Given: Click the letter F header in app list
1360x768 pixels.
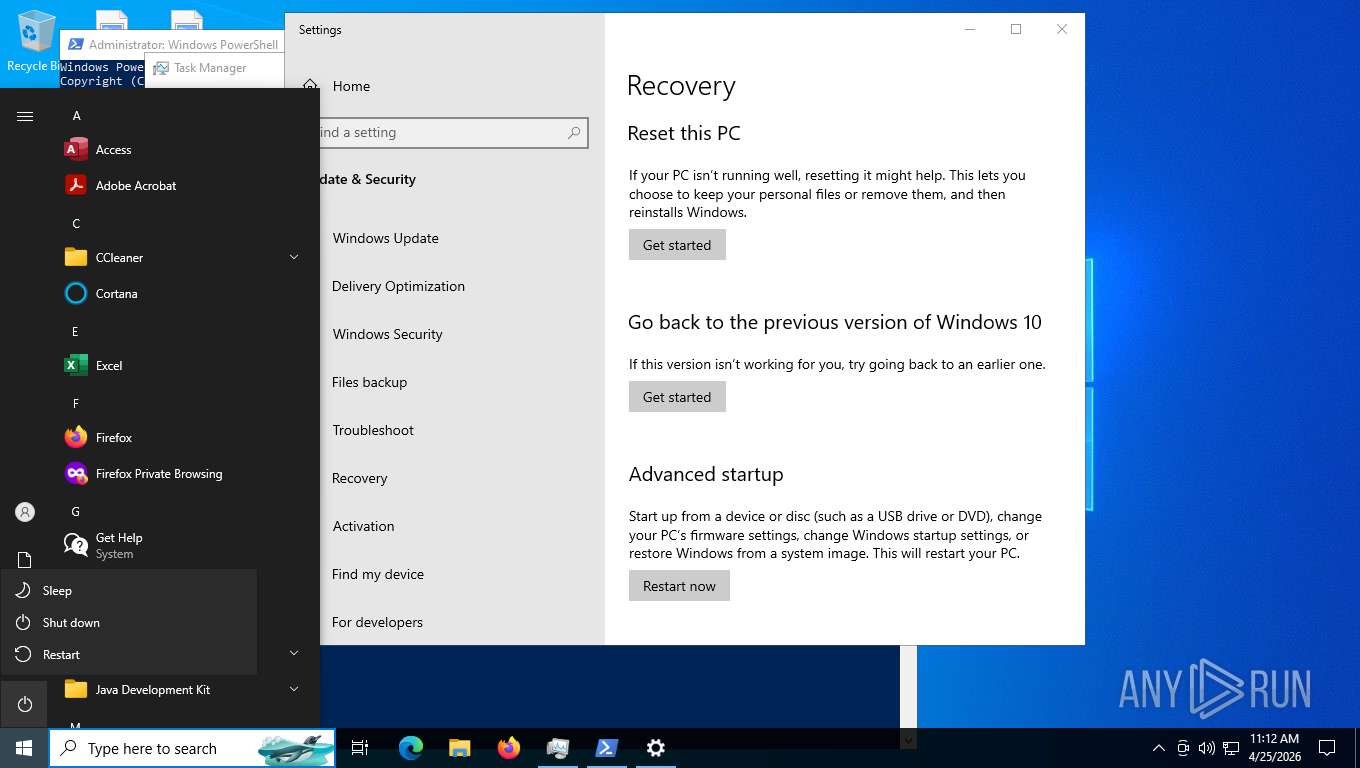Looking at the screenshot, I should pyautogui.click(x=75, y=404).
